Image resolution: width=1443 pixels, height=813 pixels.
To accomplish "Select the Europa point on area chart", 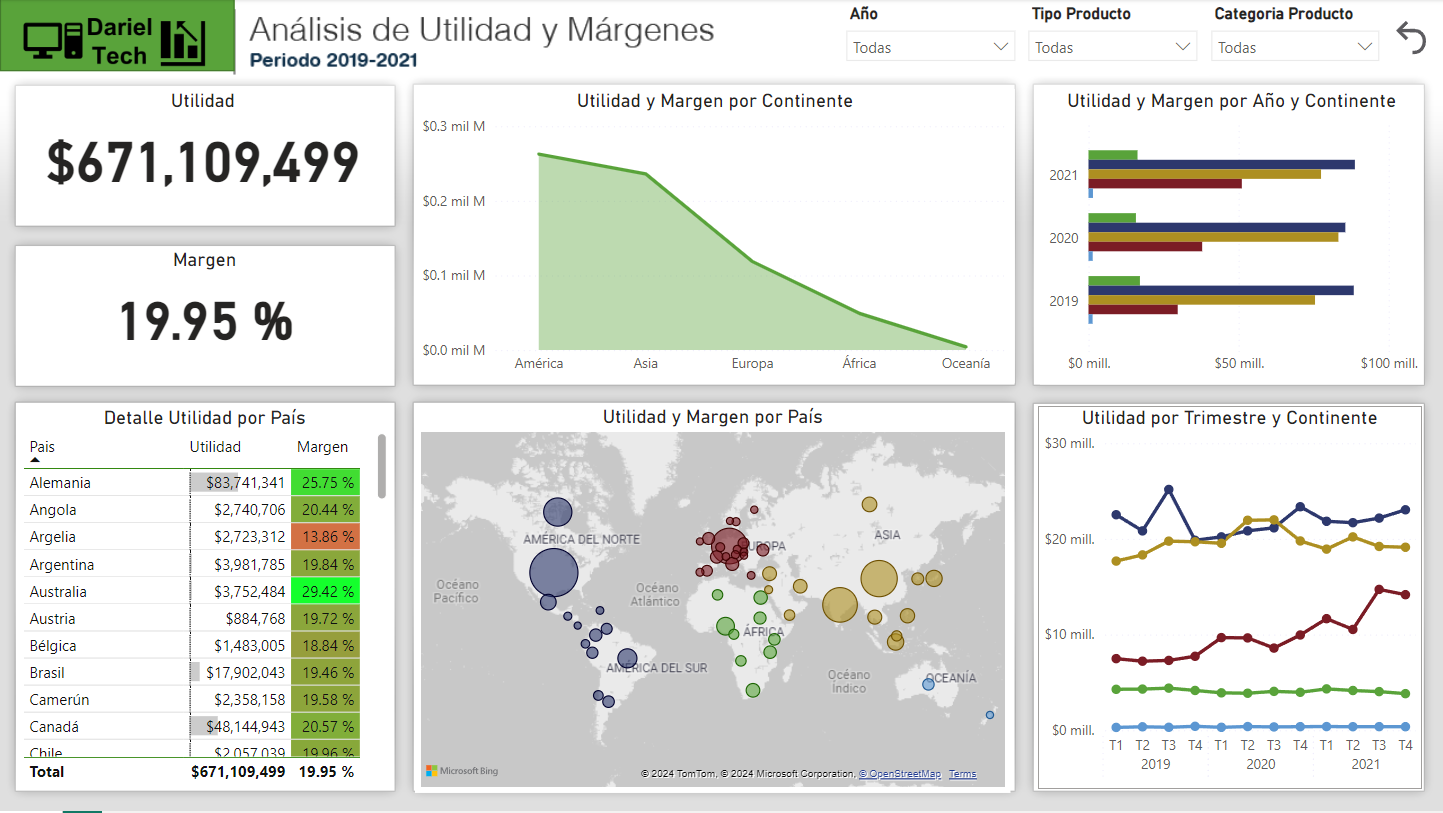I will [x=752, y=262].
